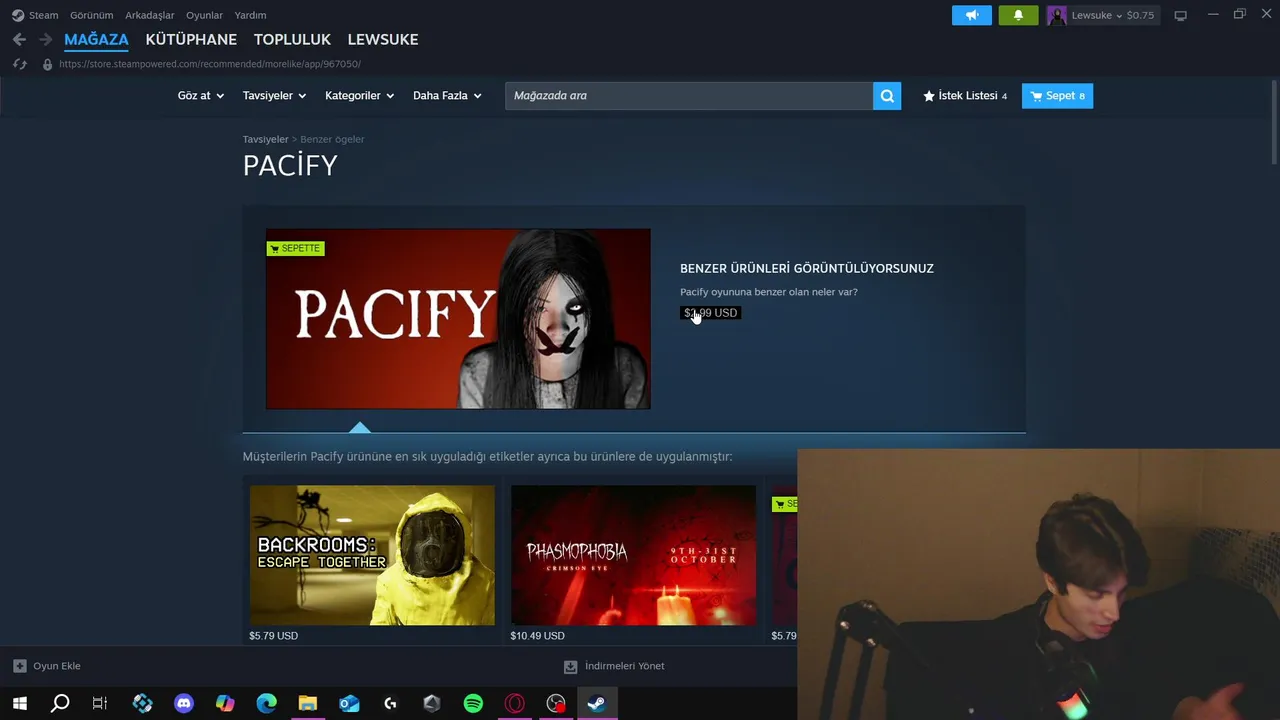Viewport: 1280px width, 720px height.
Task: Open the Oyunlar menu
Action: tap(204, 15)
